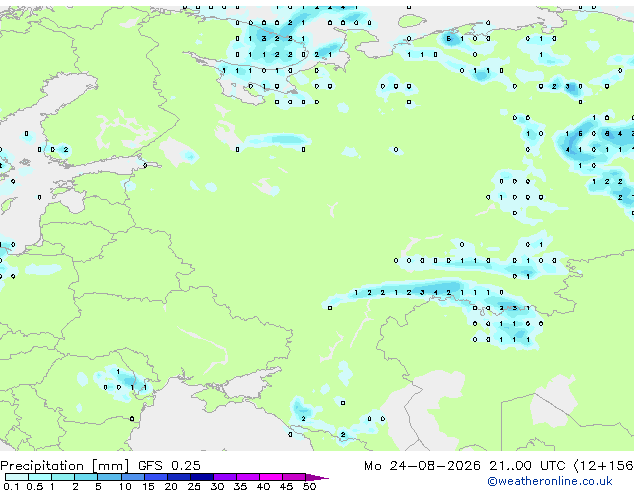Image resolution: width=634 pixels, height=490 pixels.
Task: Pick the legend swatch between 5 and 10
Action: pyautogui.click(x=109, y=477)
